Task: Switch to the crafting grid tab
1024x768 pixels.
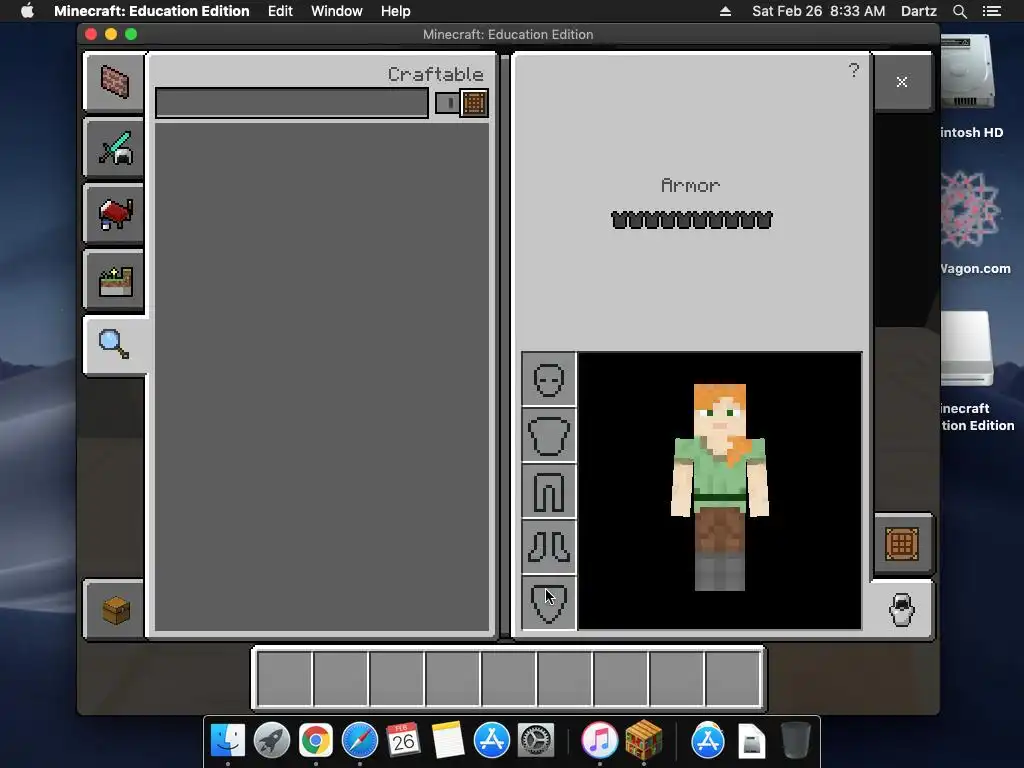Action: pyautogui.click(x=902, y=544)
